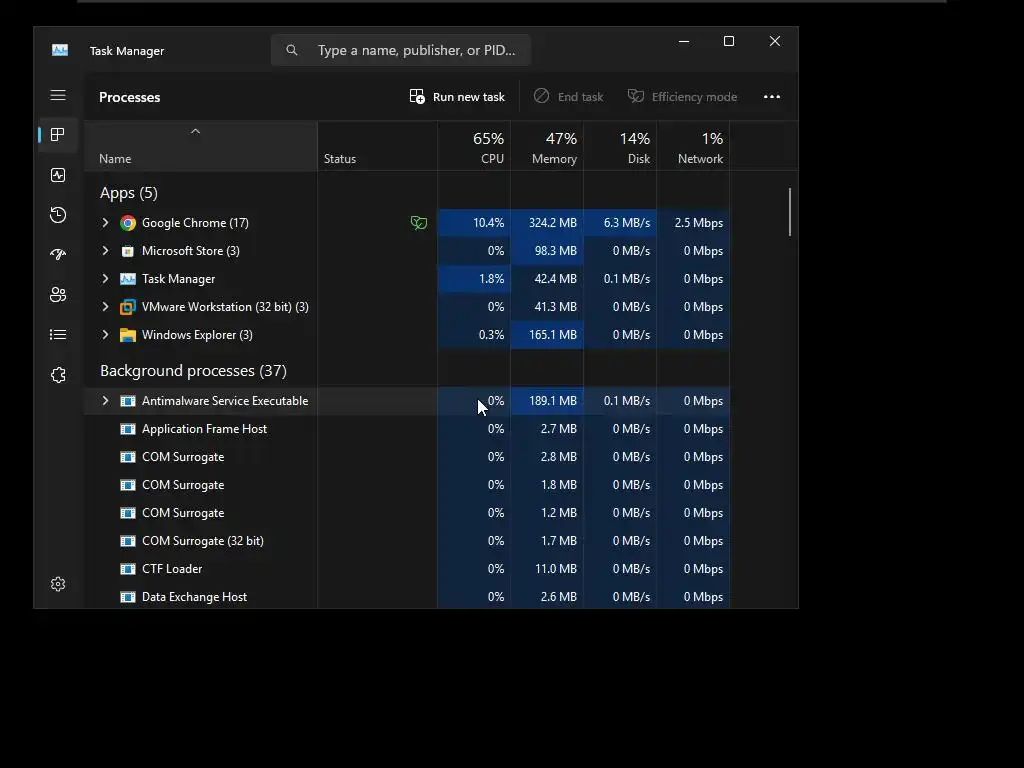The image size is (1024, 768).
Task: Click the process list vertical scrollbar
Action: pos(790,212)
